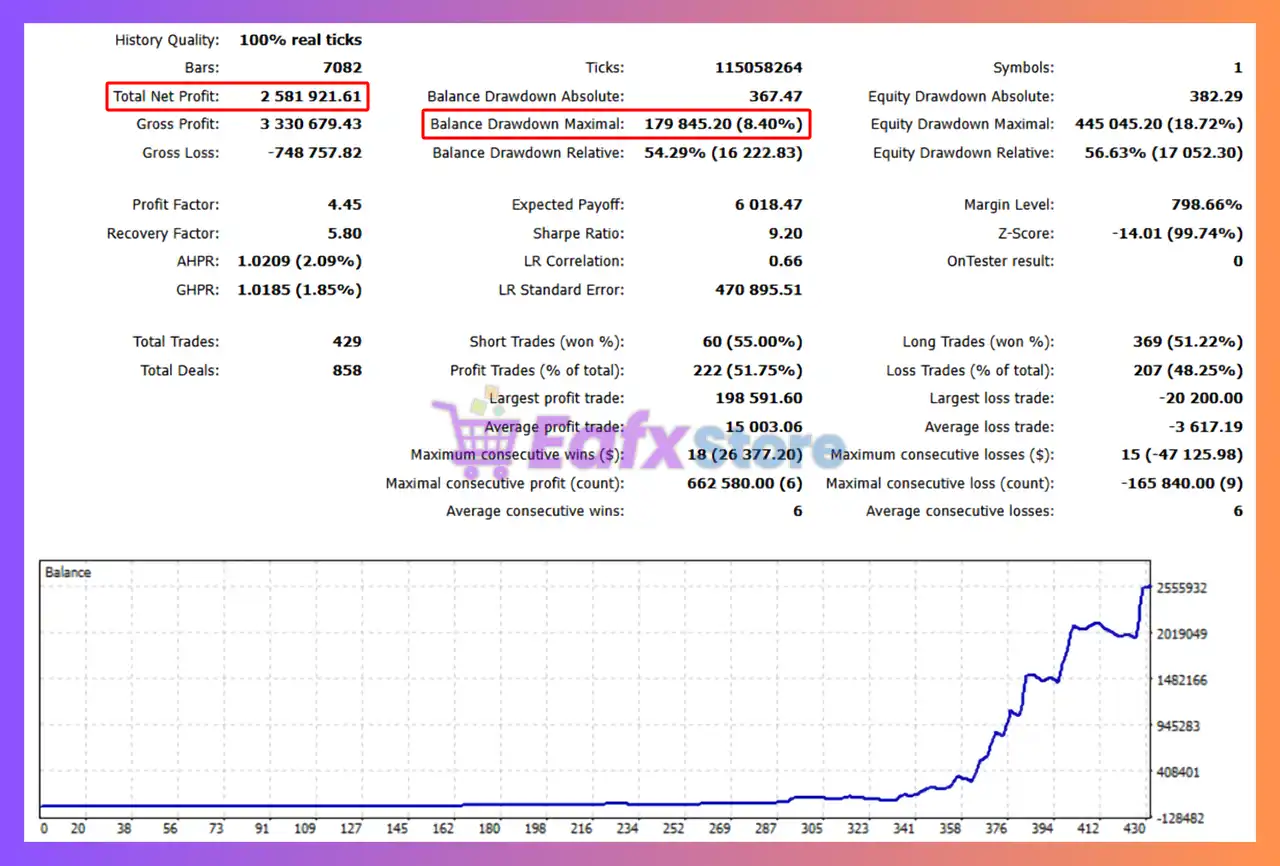The height and width of the screenshot is (866, 1280).
Task: Click the Sharpe Ratio value 9.20
Action: pos(785,233)
